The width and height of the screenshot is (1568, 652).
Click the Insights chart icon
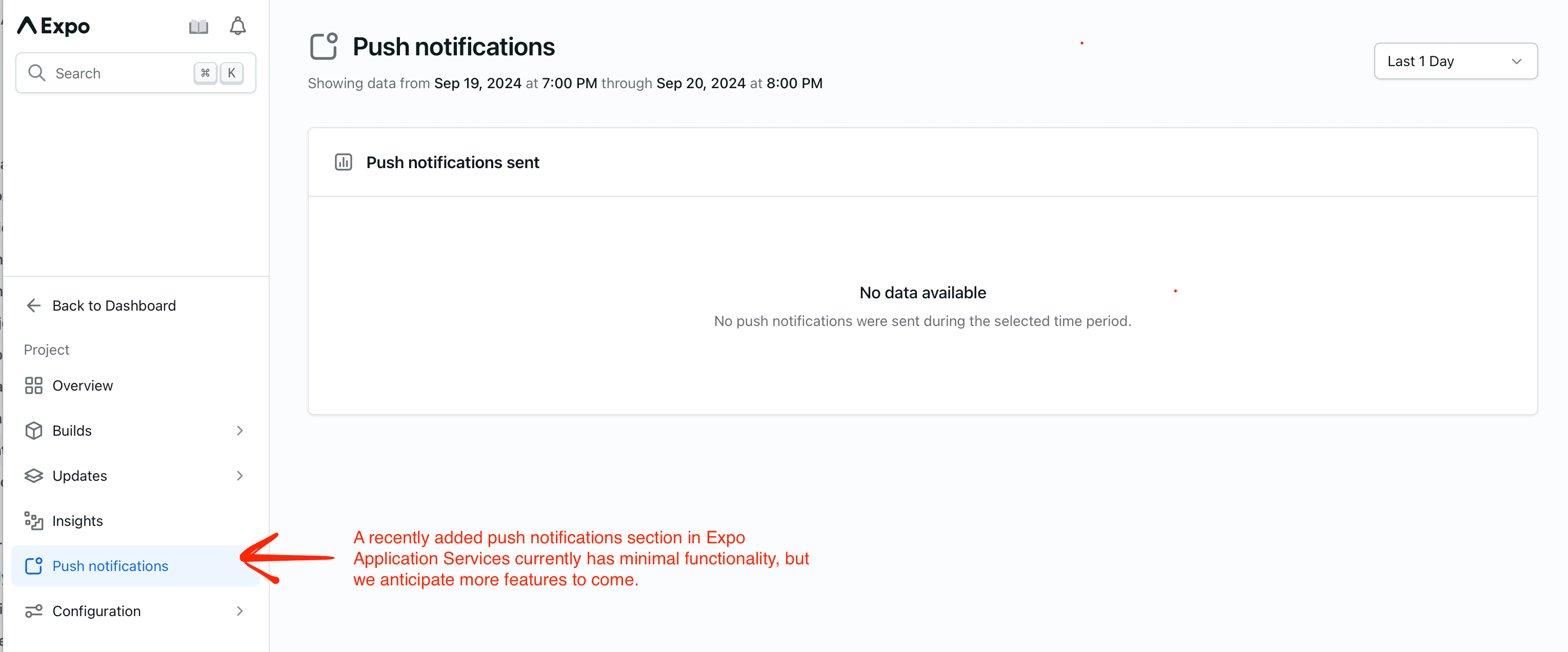pyautogui.click(x=33, y=521)
